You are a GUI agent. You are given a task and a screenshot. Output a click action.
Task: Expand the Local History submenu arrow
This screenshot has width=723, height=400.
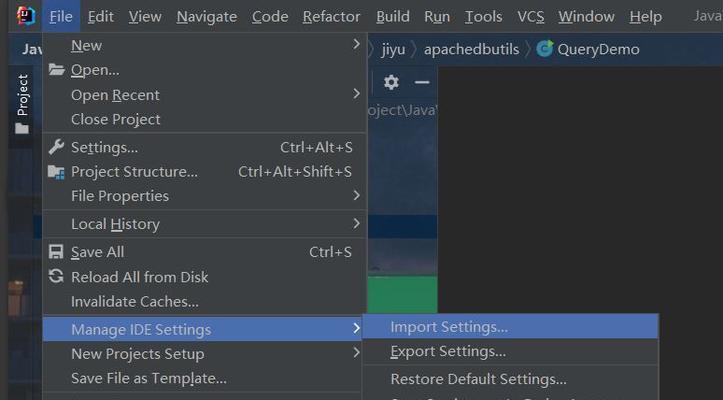click(x=356, y=224)
